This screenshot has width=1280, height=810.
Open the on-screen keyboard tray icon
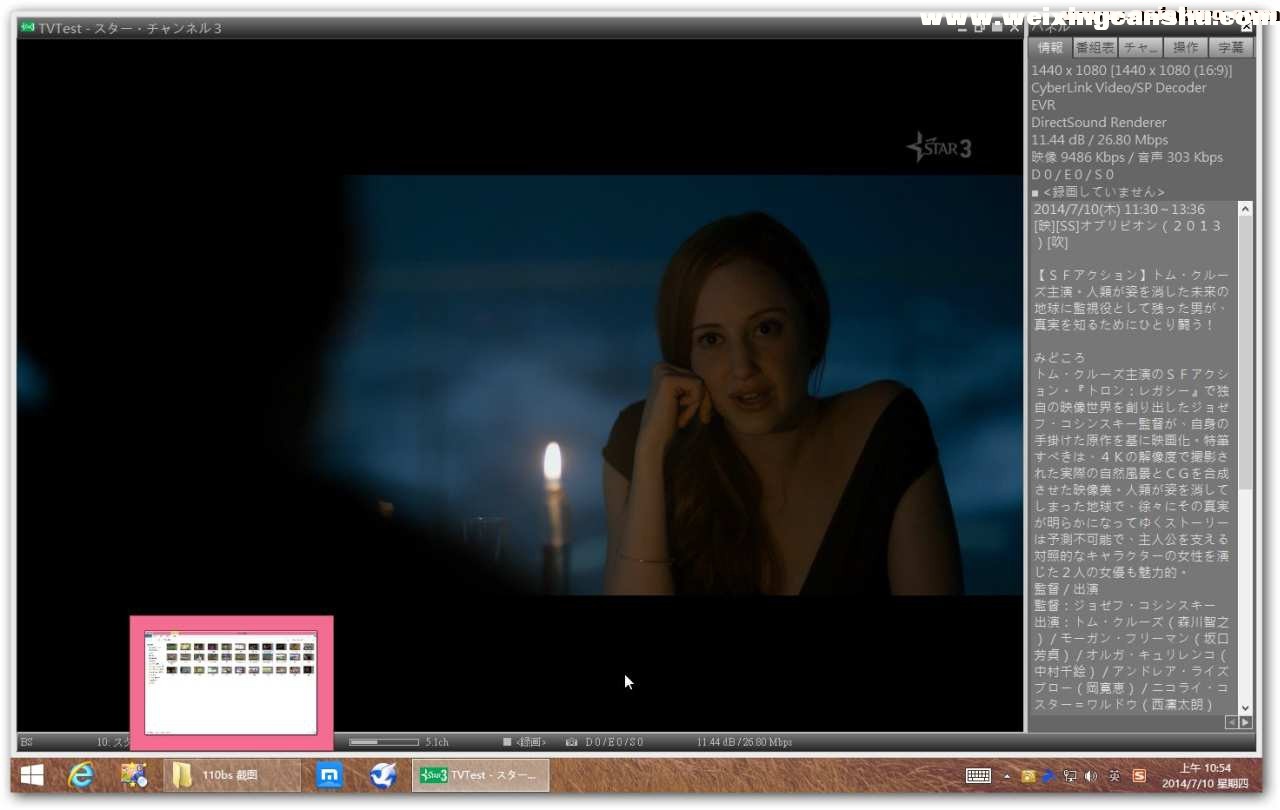[x=978, y=775]
